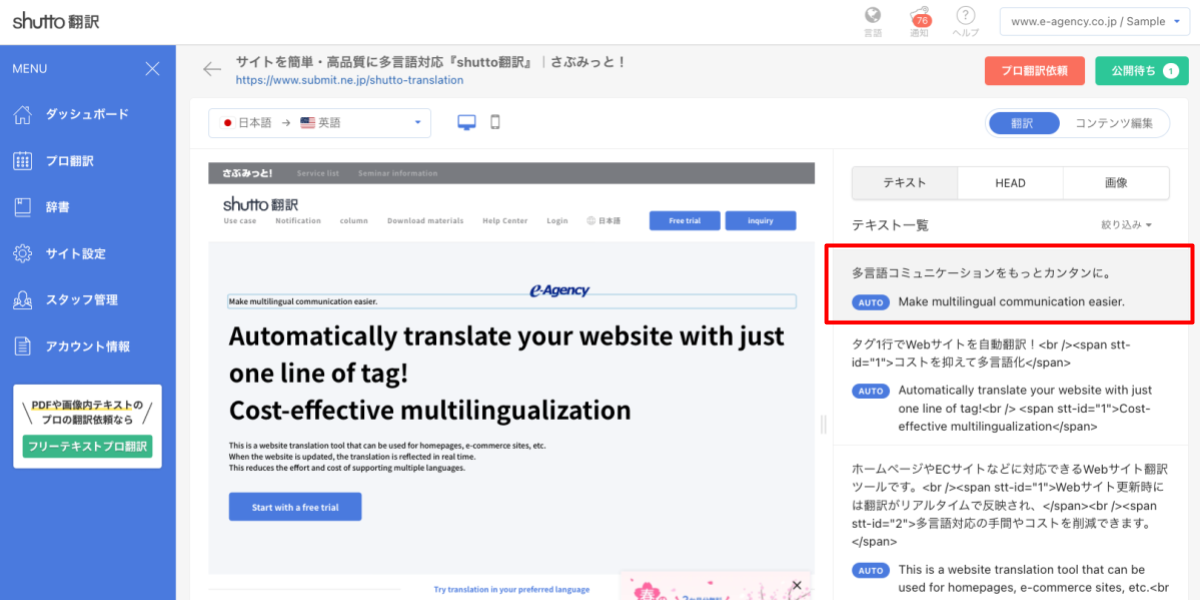Click highlighted Make multilingual communication easier preview box

click(x=512, y=301)
